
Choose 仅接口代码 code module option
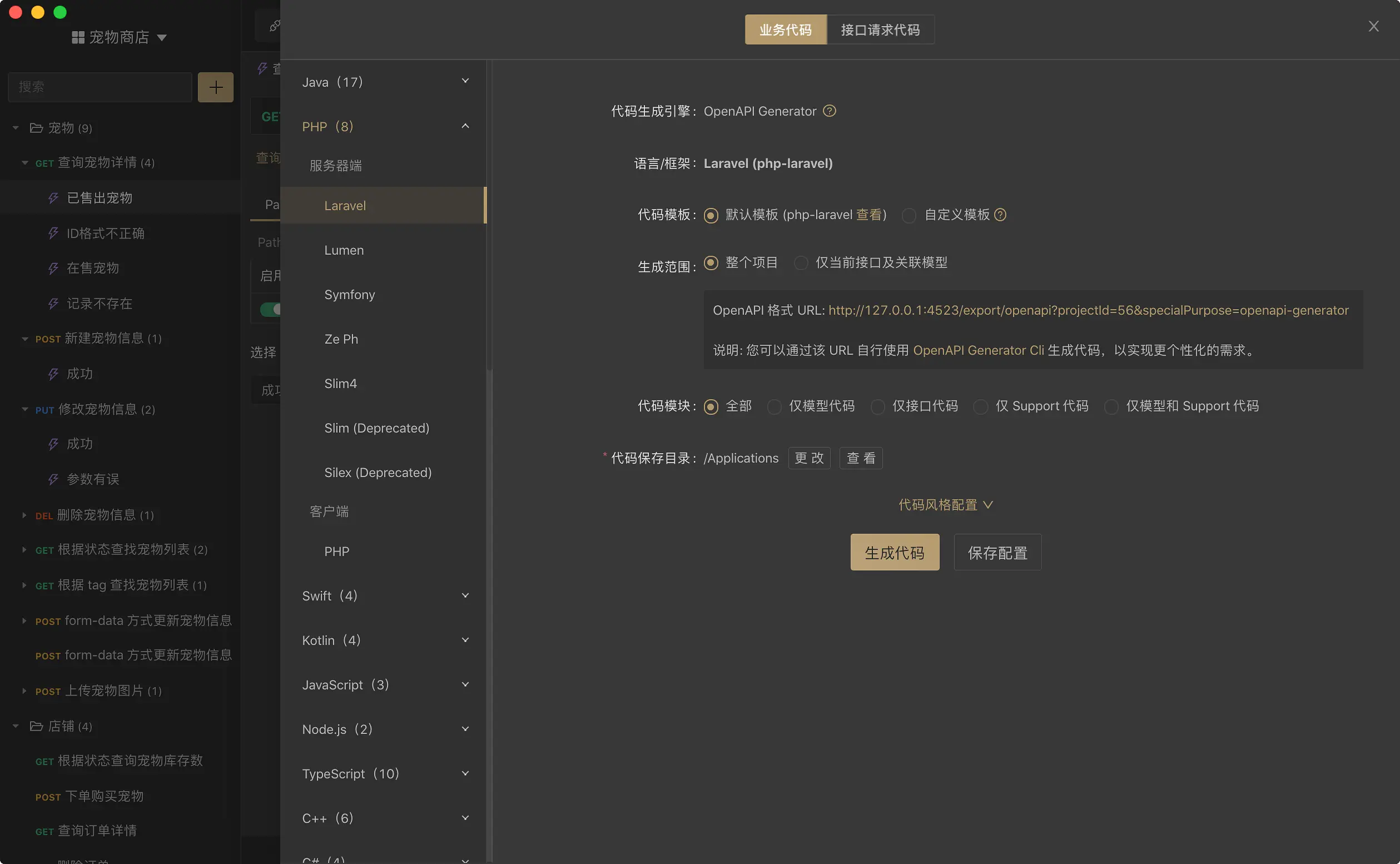pyautogui.click(x=878, y=406)
